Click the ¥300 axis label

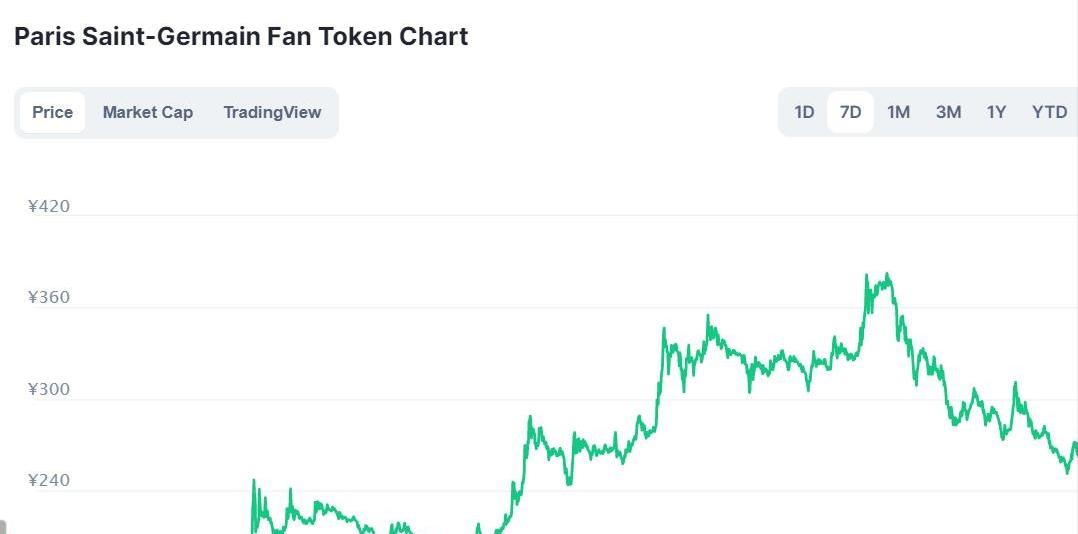pyautogui.click(x=48, y=389)
